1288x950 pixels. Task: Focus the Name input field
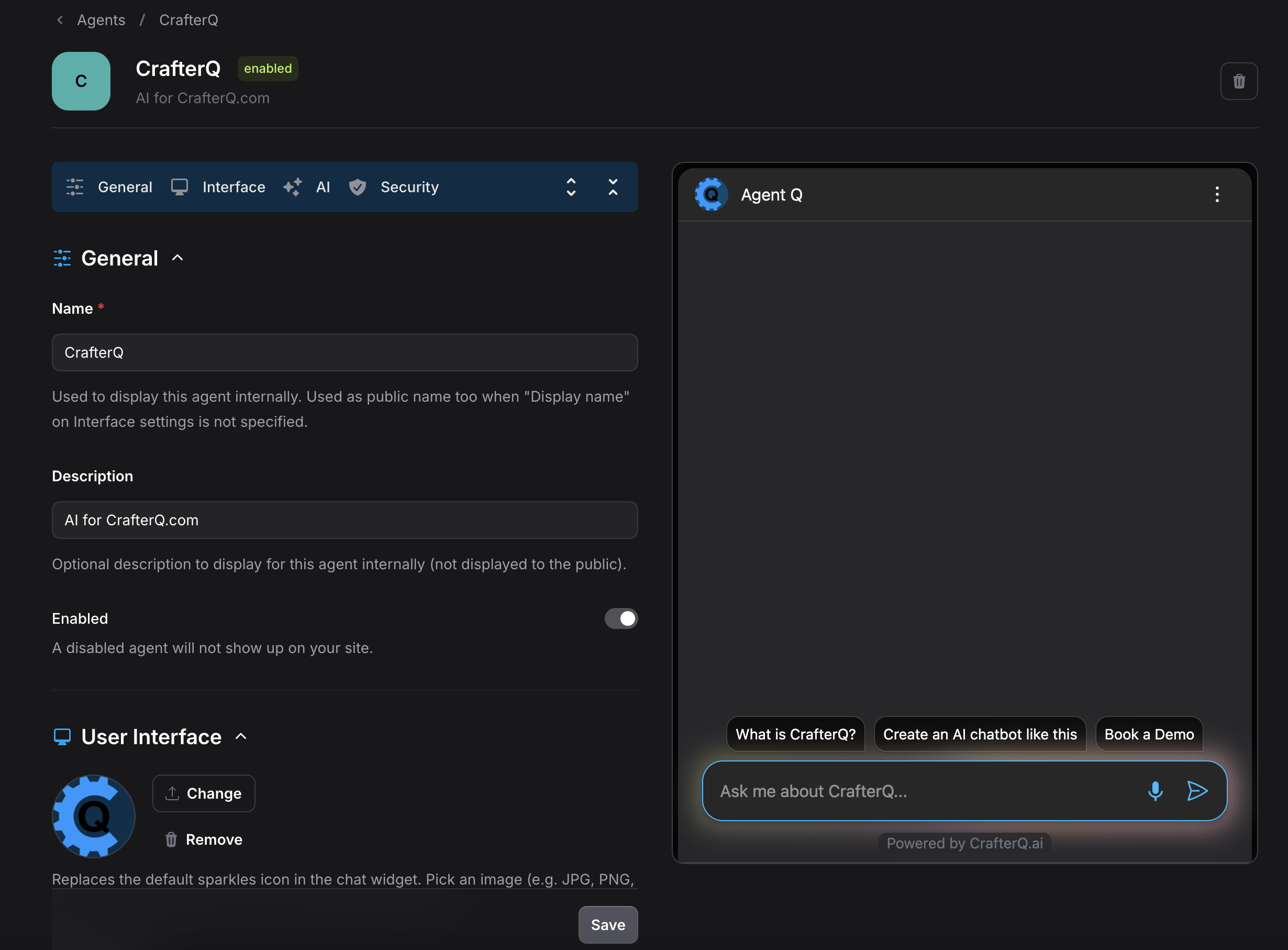(345, 352)
